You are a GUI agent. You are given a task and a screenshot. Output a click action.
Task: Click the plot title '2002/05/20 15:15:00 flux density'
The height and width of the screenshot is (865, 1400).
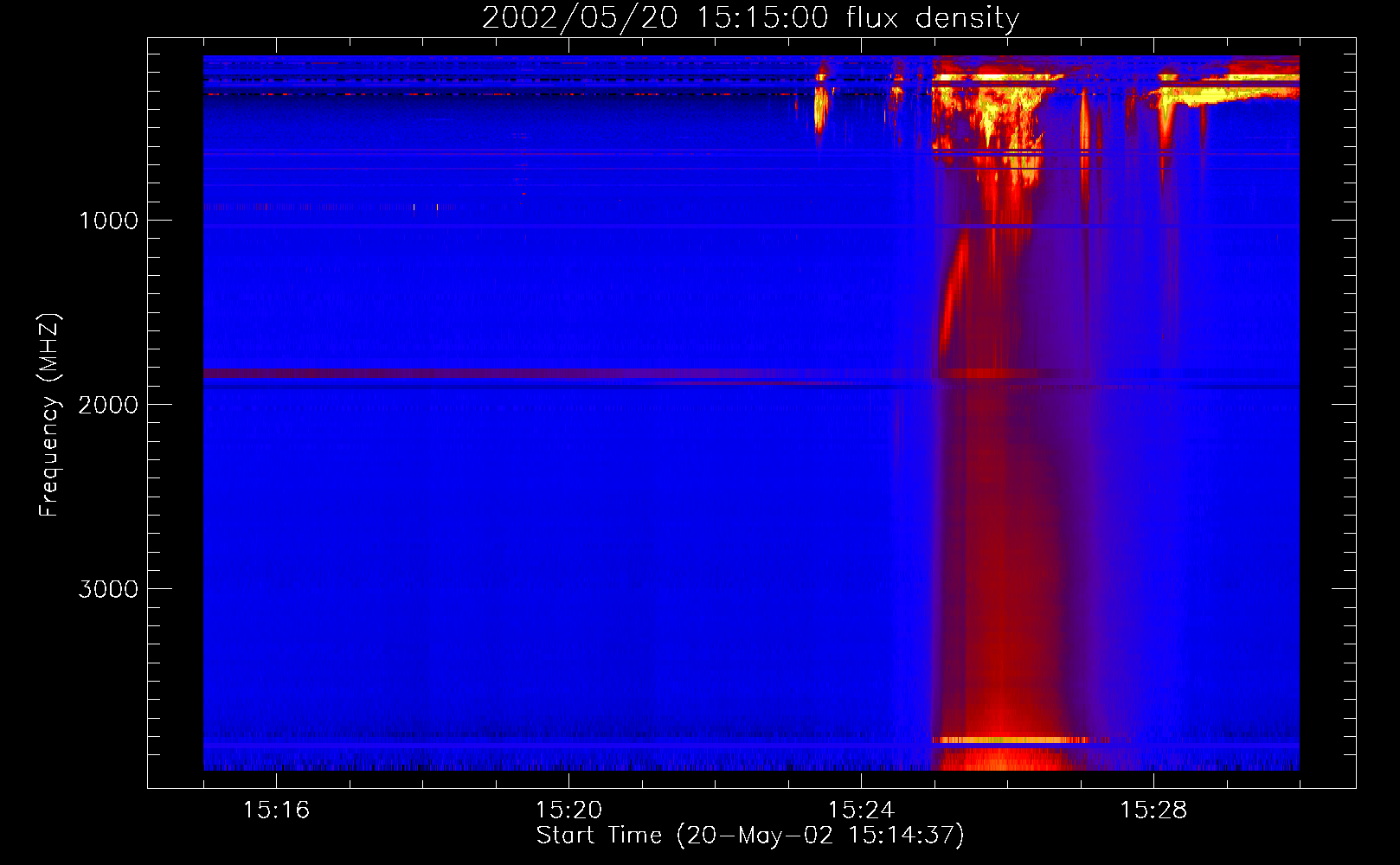coord(750,18)
